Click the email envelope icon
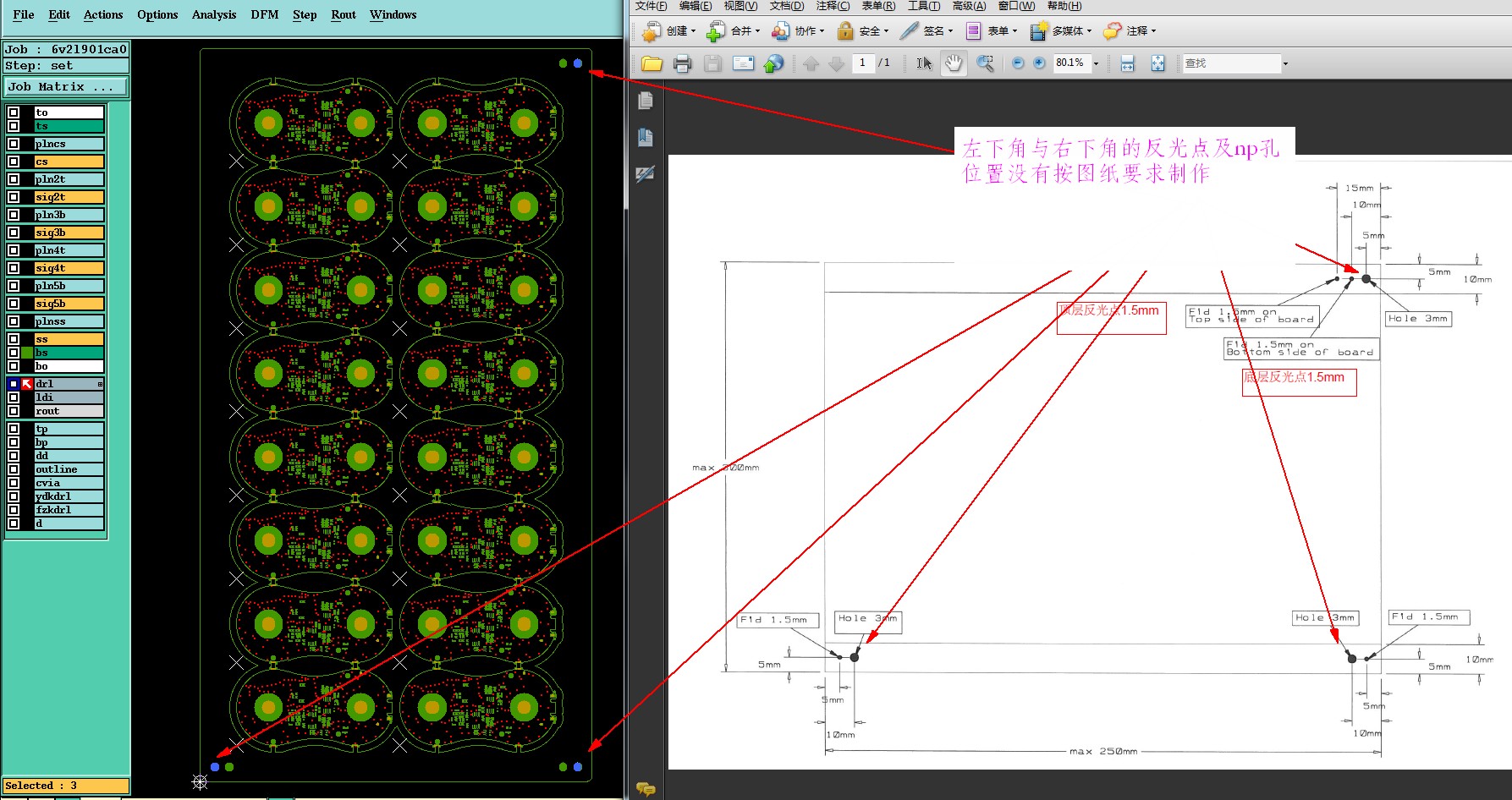The width and height of the screenshot is (1512, 800). (743, 63)
